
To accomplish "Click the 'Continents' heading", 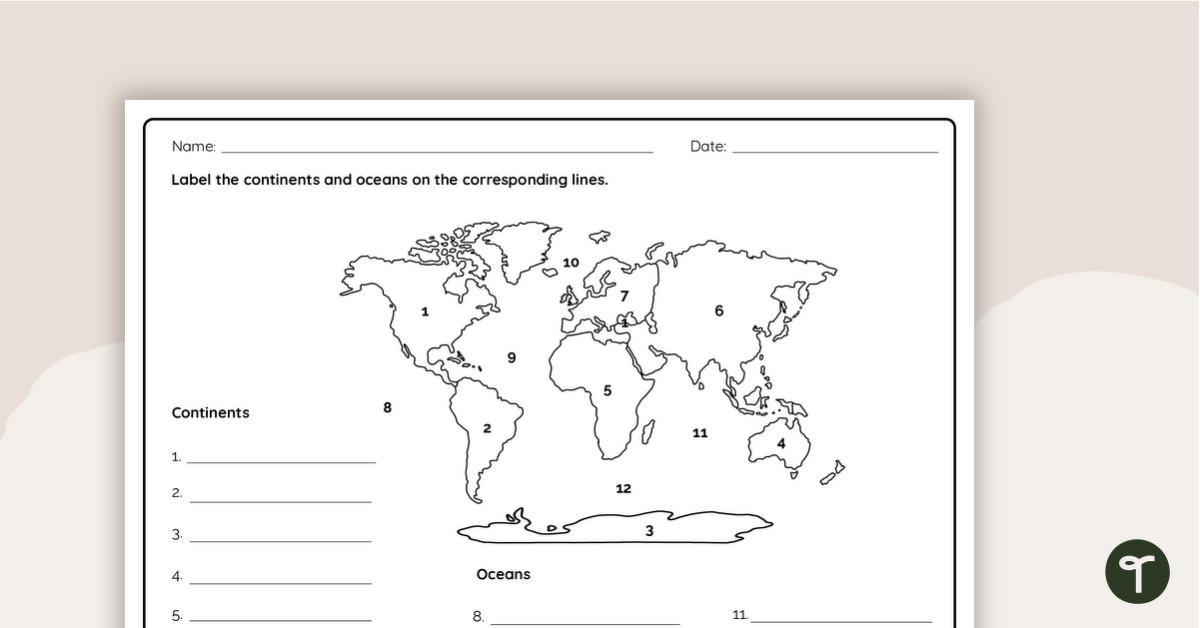I will point(211,413).
